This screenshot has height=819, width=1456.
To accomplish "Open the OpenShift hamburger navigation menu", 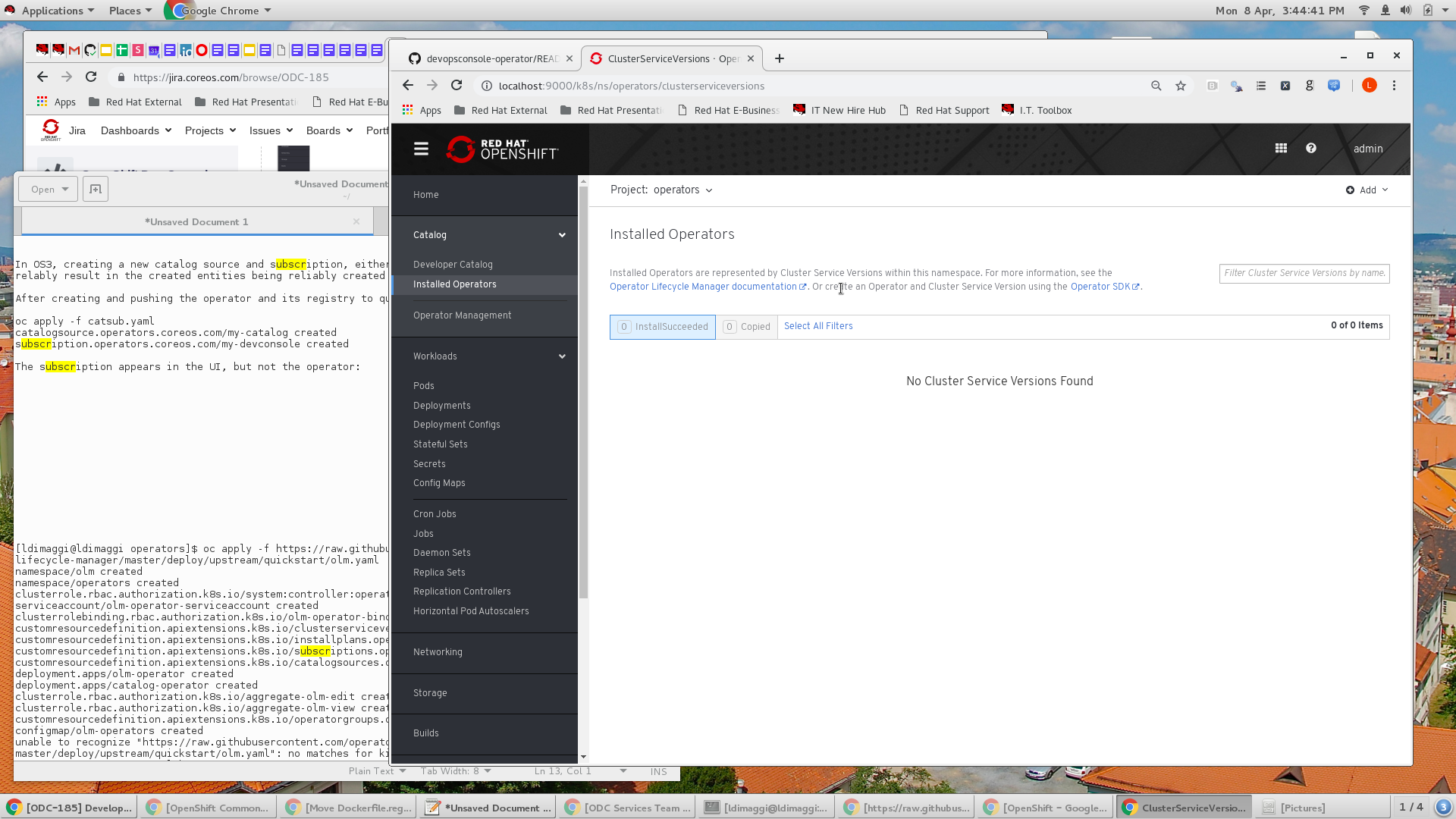I will (x=421, y=149).
